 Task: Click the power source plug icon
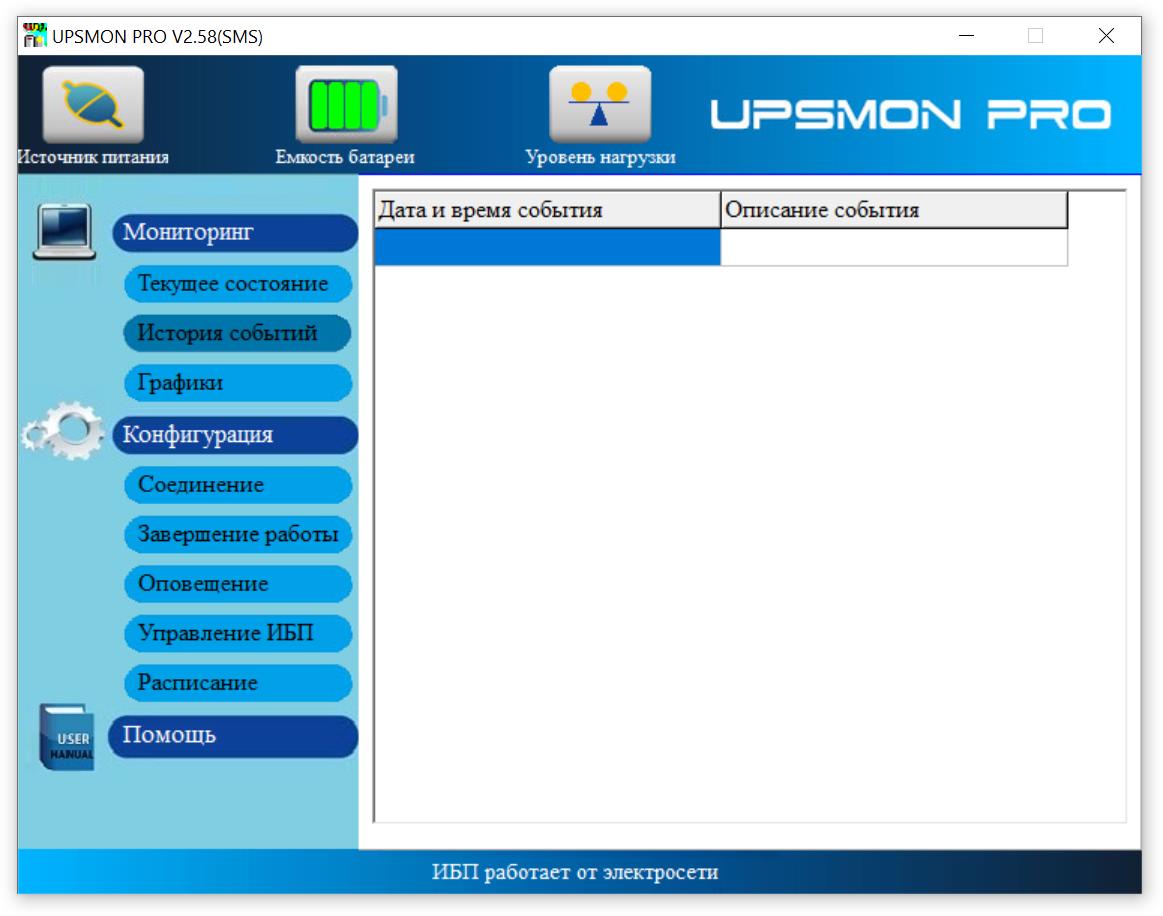[93, 105]
